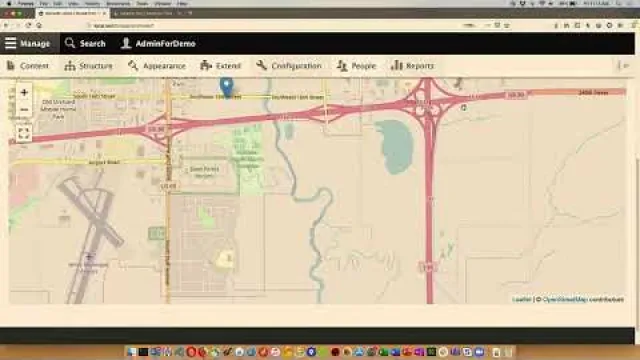The height and width of the screenshot is (360, 640).
Task: Open Finder from the Dock
Action: click(131, 351)
